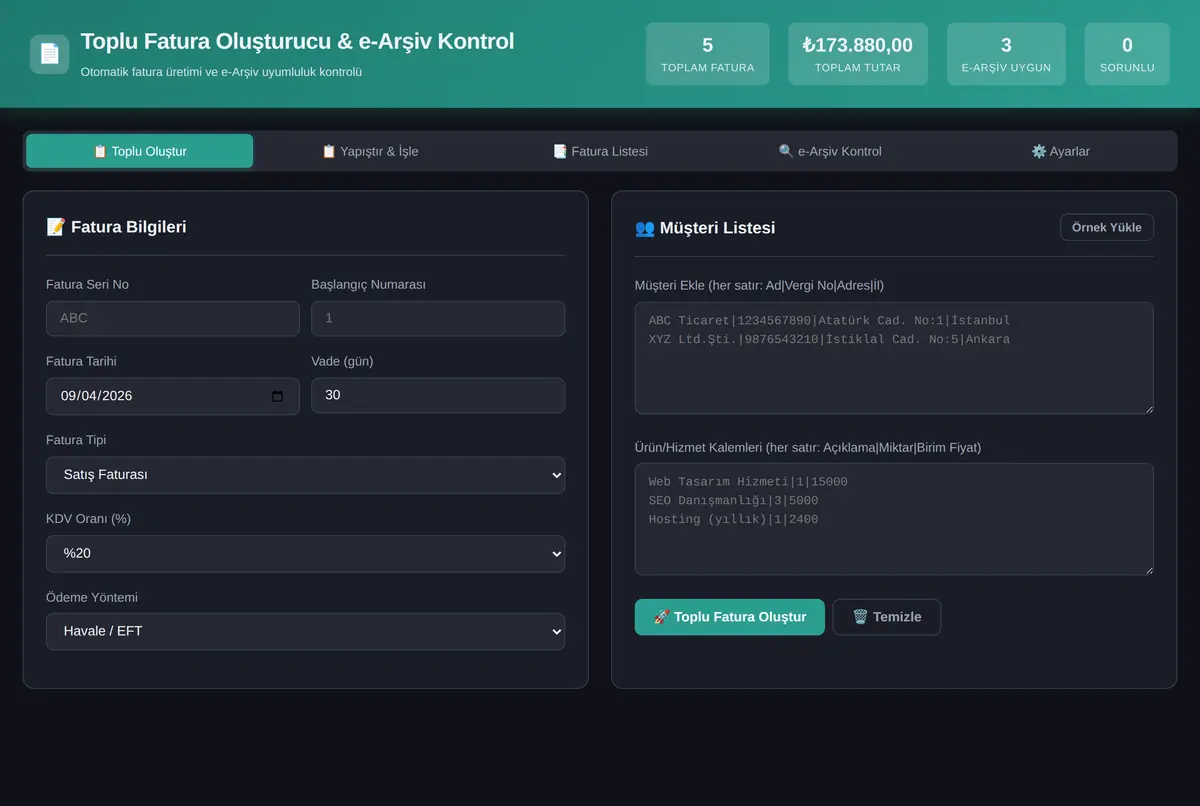This screenshot has height=806, width=1200.
Task: Open the e-Arşiv Kontrol tab
Action: (830, 151)
